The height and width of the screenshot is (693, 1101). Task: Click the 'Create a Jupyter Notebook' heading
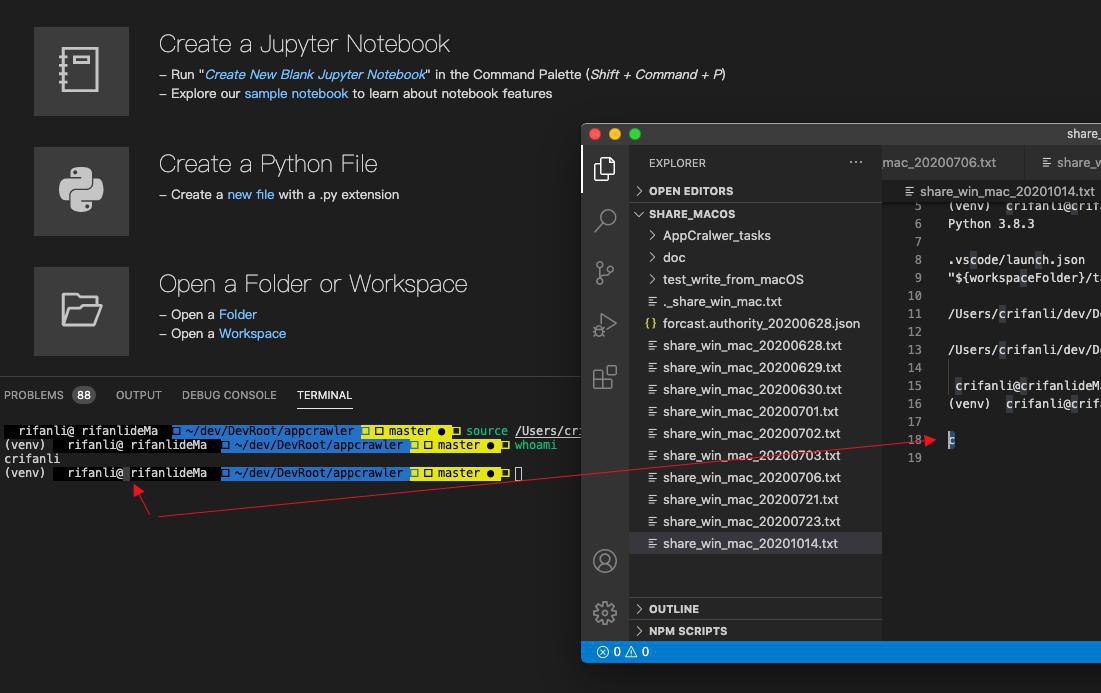click(304, 44)
